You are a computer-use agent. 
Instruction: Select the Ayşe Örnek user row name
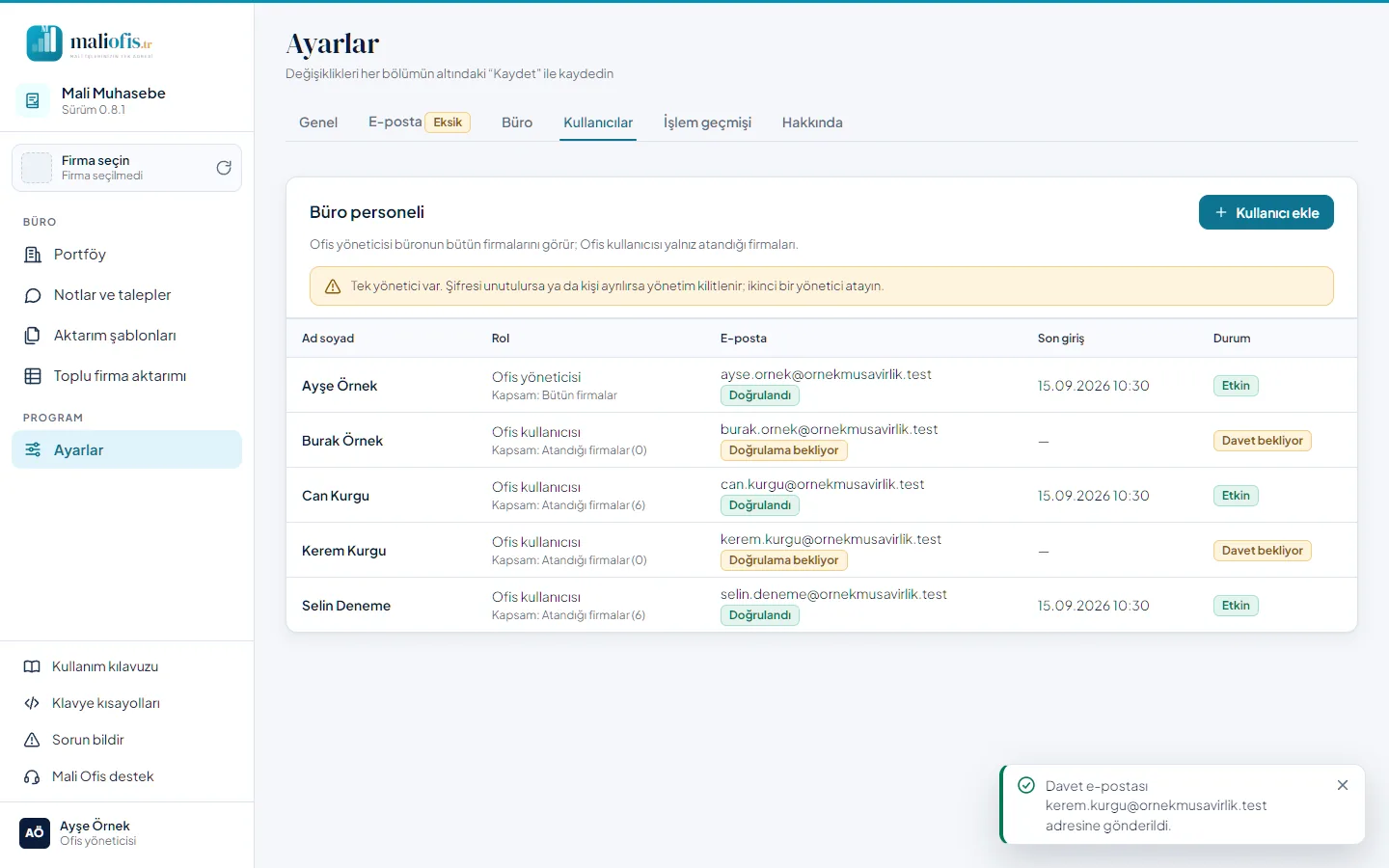point(340,386)
